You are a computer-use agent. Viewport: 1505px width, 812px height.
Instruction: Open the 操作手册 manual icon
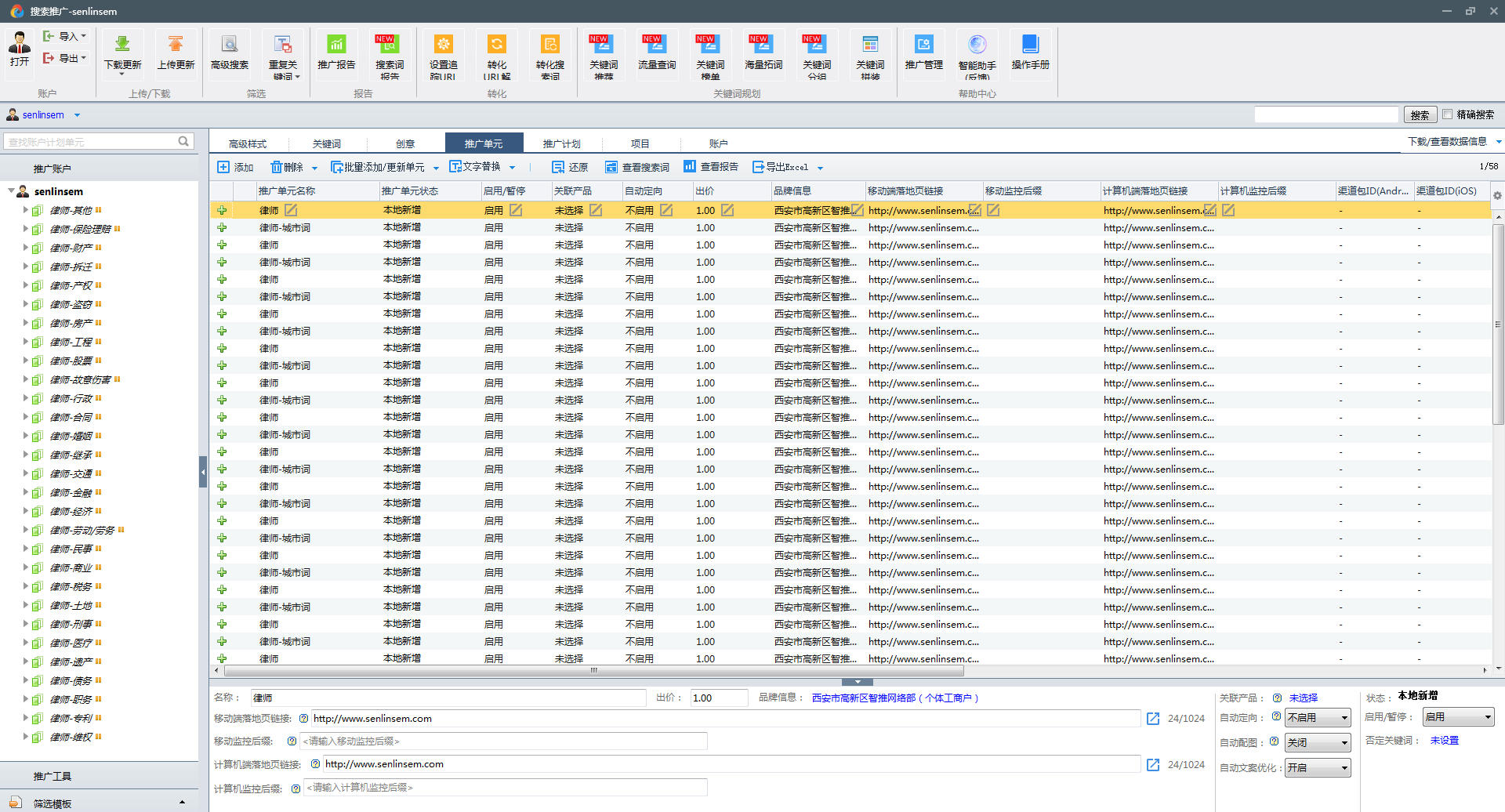point(1030,45)
